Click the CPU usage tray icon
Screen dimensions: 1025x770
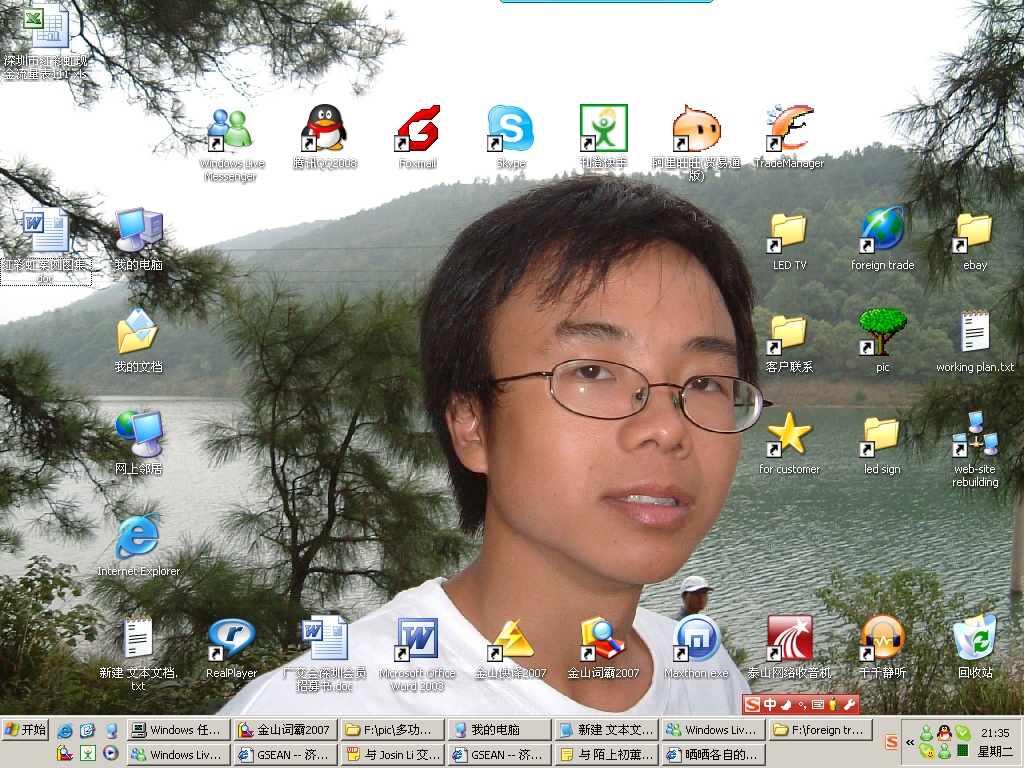click(963, 750)
